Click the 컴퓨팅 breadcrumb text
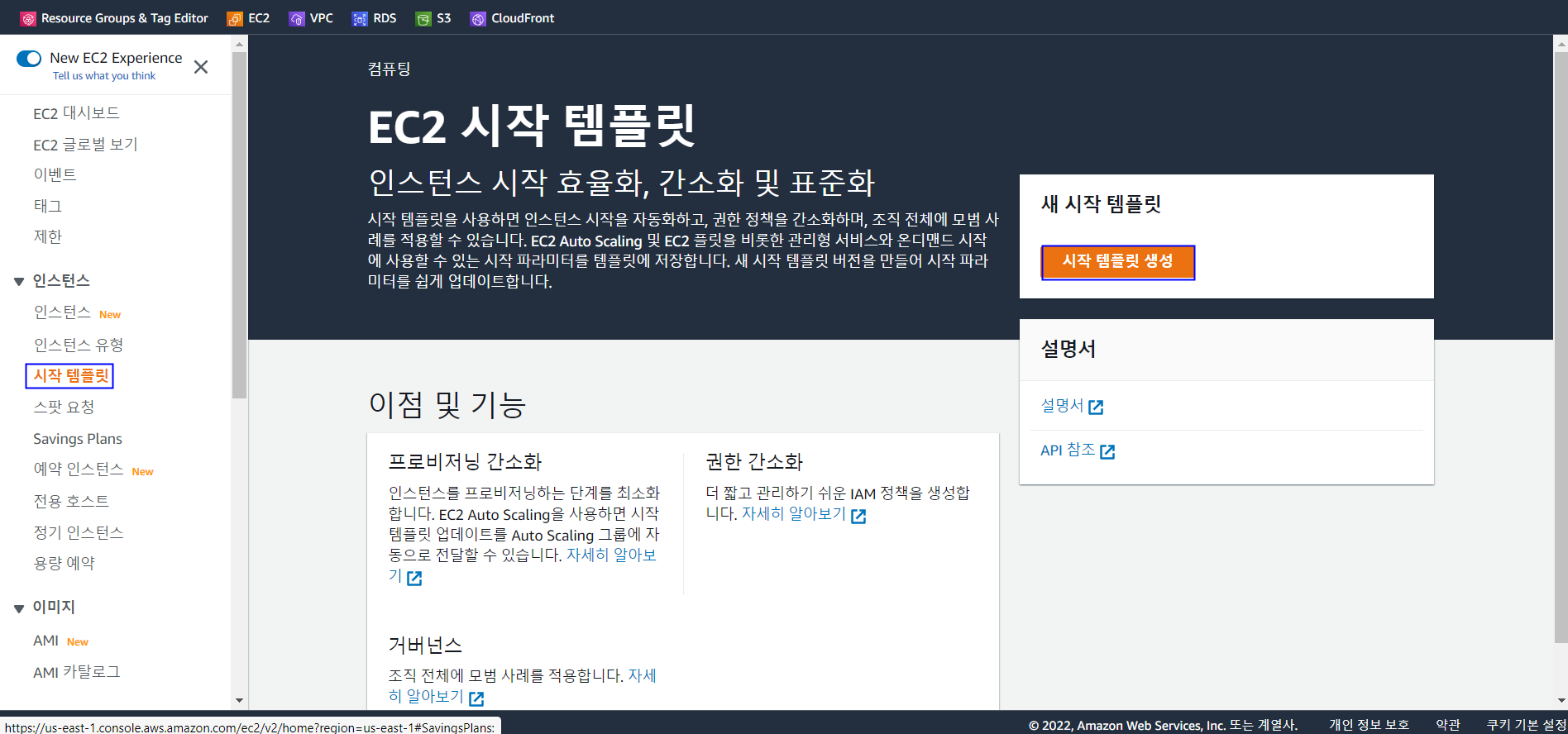1568x734 pixels. coord(390,69)
